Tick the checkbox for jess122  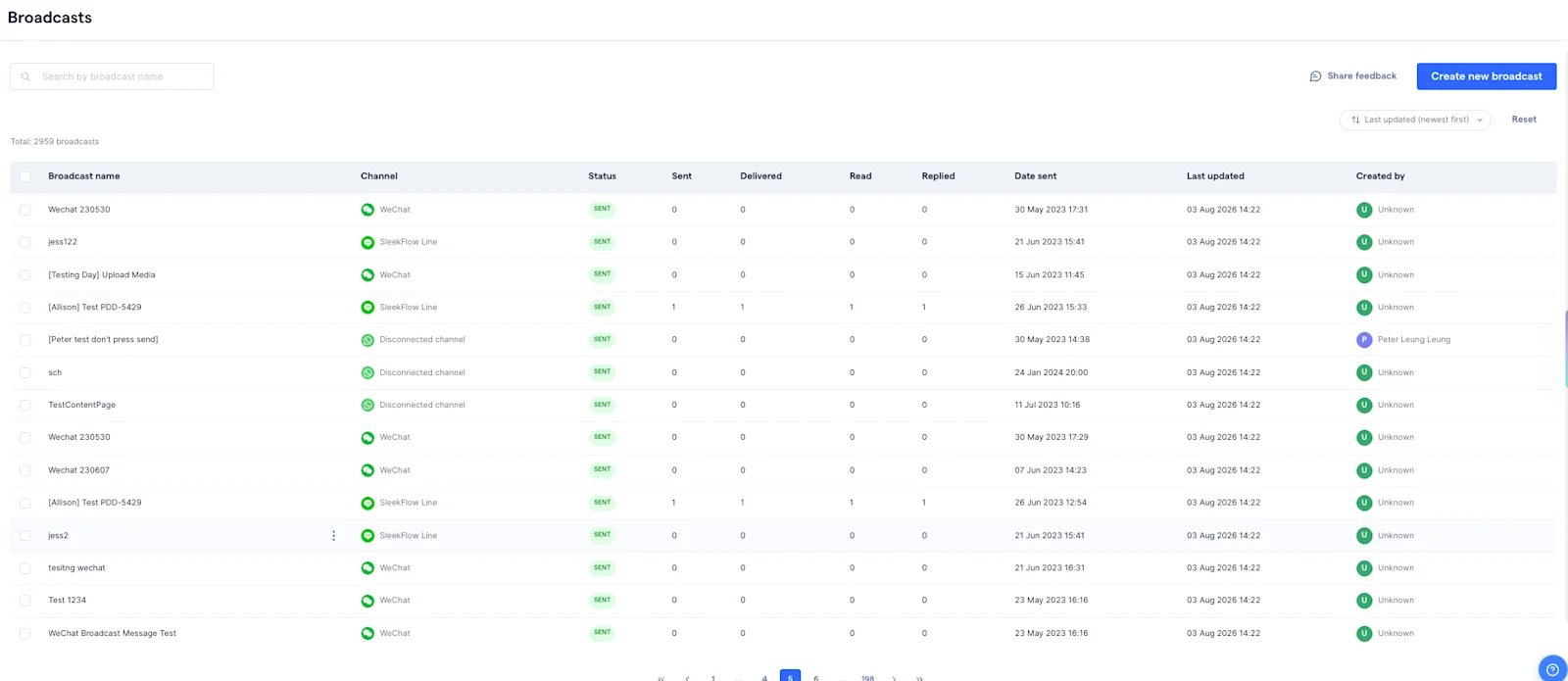[25, 242]
